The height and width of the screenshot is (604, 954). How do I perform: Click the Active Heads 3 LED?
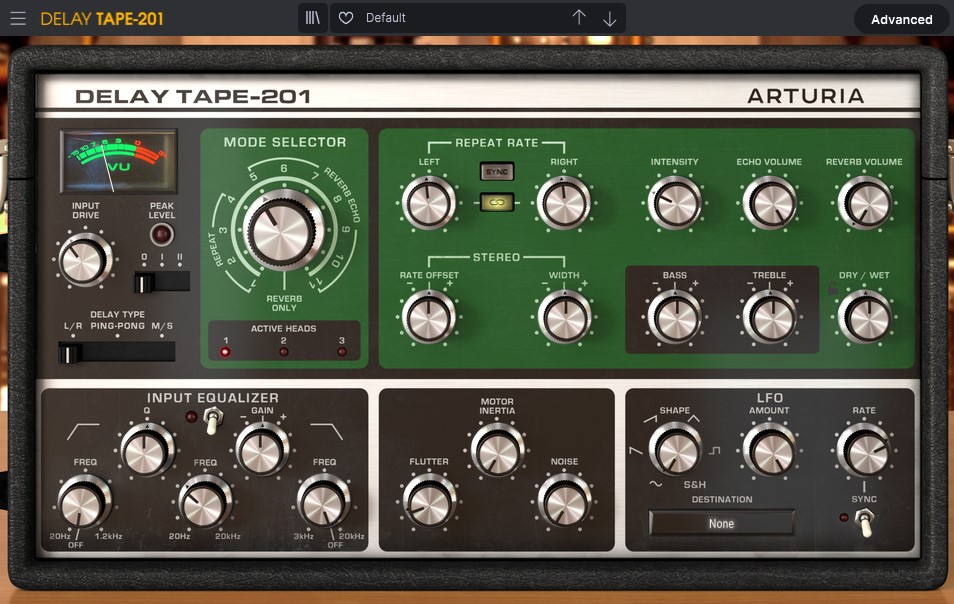(342, 352)
